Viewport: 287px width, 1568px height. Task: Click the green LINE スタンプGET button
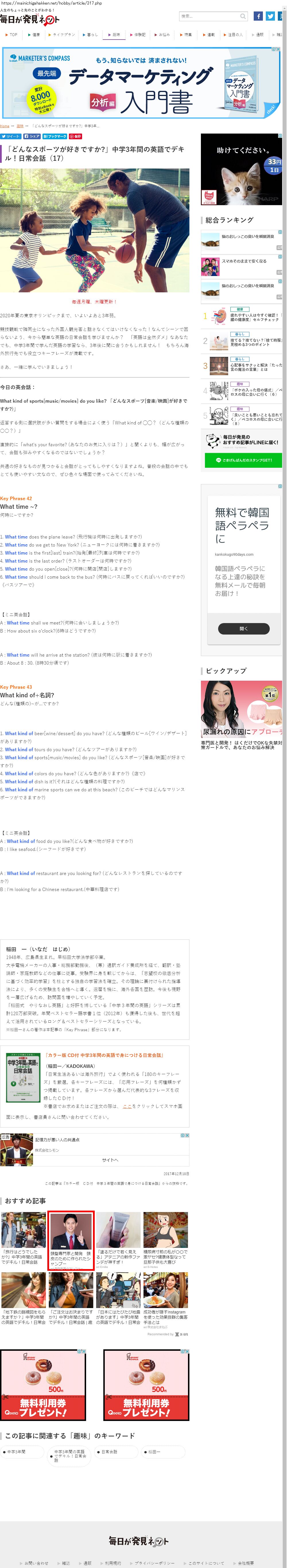click(x=243, y=460)
